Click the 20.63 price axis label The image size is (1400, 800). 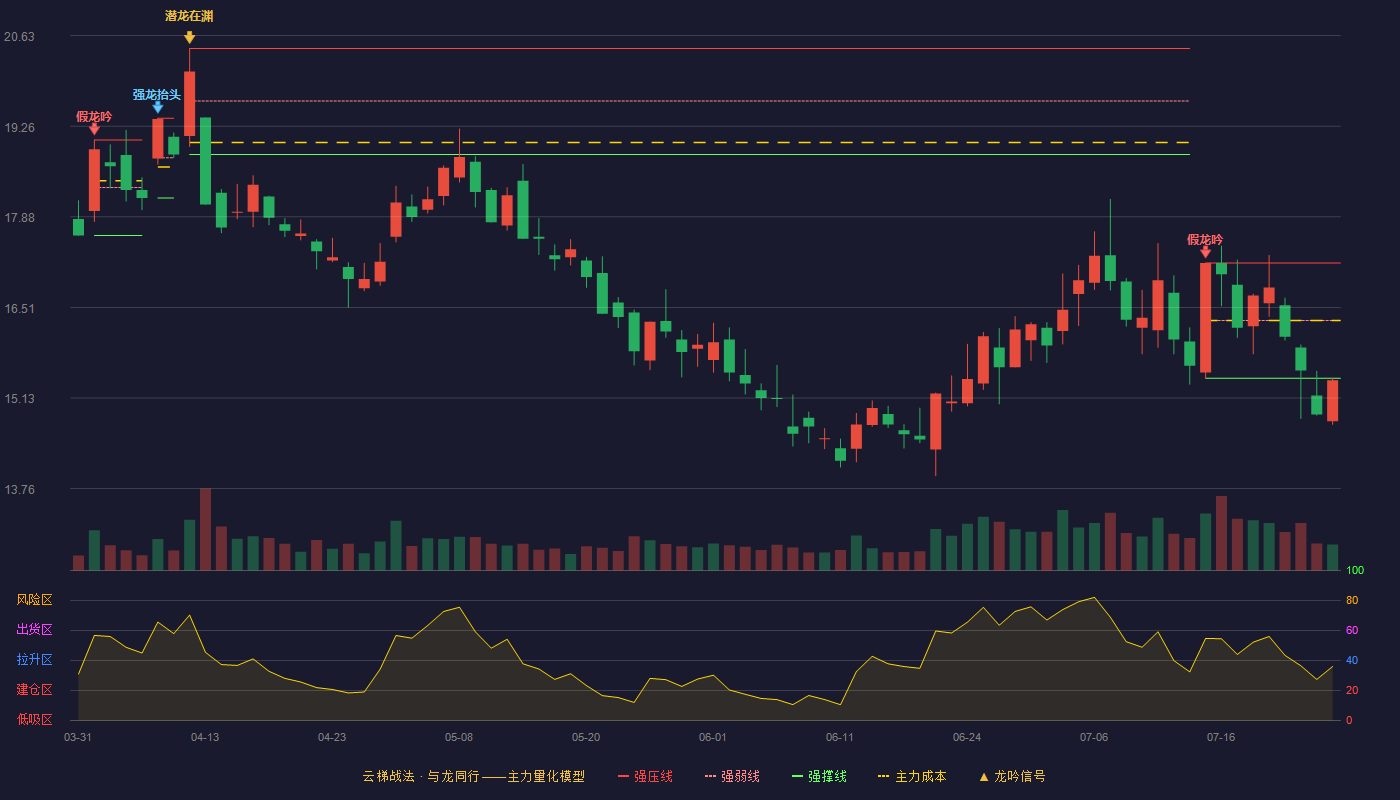coord(19,37)
